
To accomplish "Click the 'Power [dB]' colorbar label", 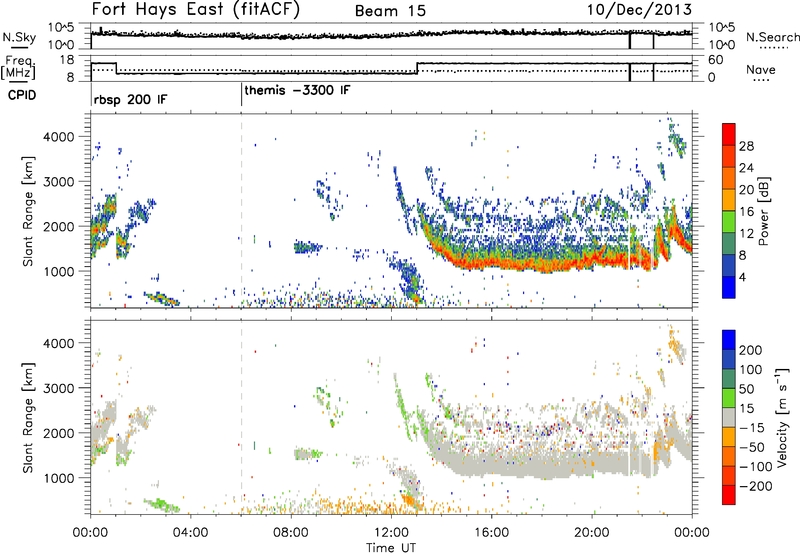I will 764,211.
